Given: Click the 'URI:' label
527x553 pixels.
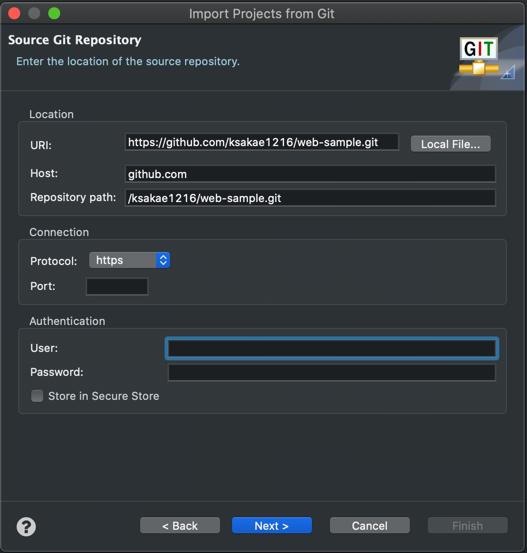Looking at the screenshot, I should [x=41, y=145].
